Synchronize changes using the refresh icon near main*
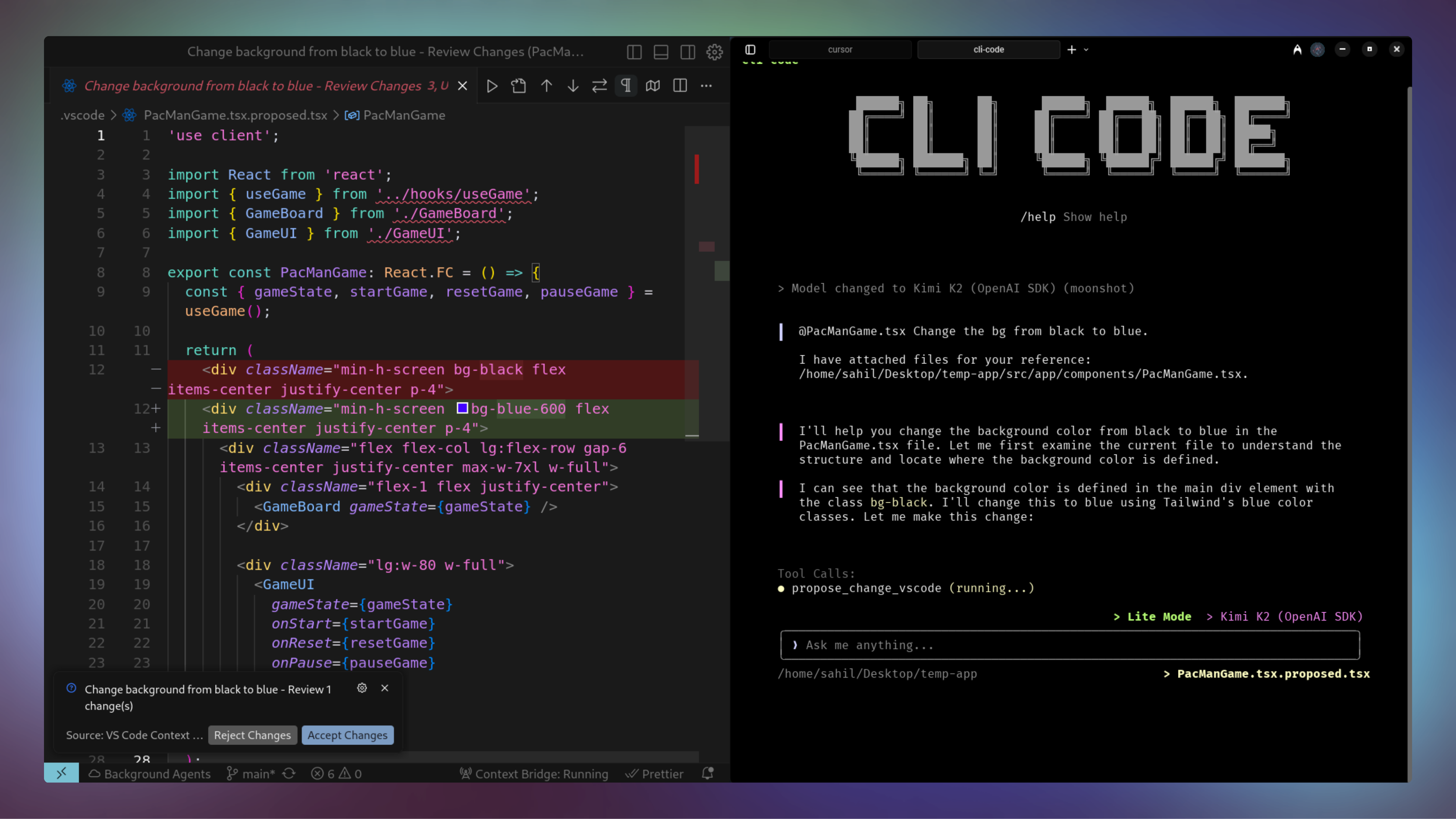This screenshot has height=819, width=1456. click(x=289, y=773)
